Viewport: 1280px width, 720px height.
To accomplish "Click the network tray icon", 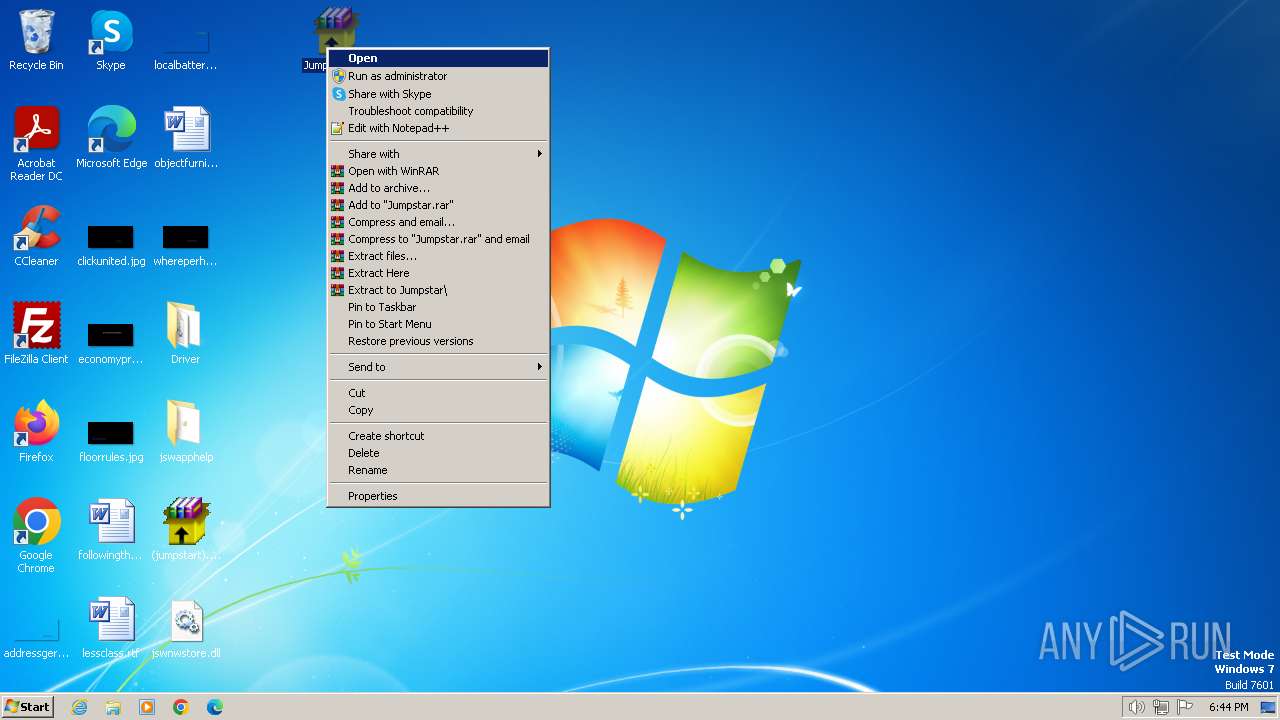I will click(x=1161, y=707).
